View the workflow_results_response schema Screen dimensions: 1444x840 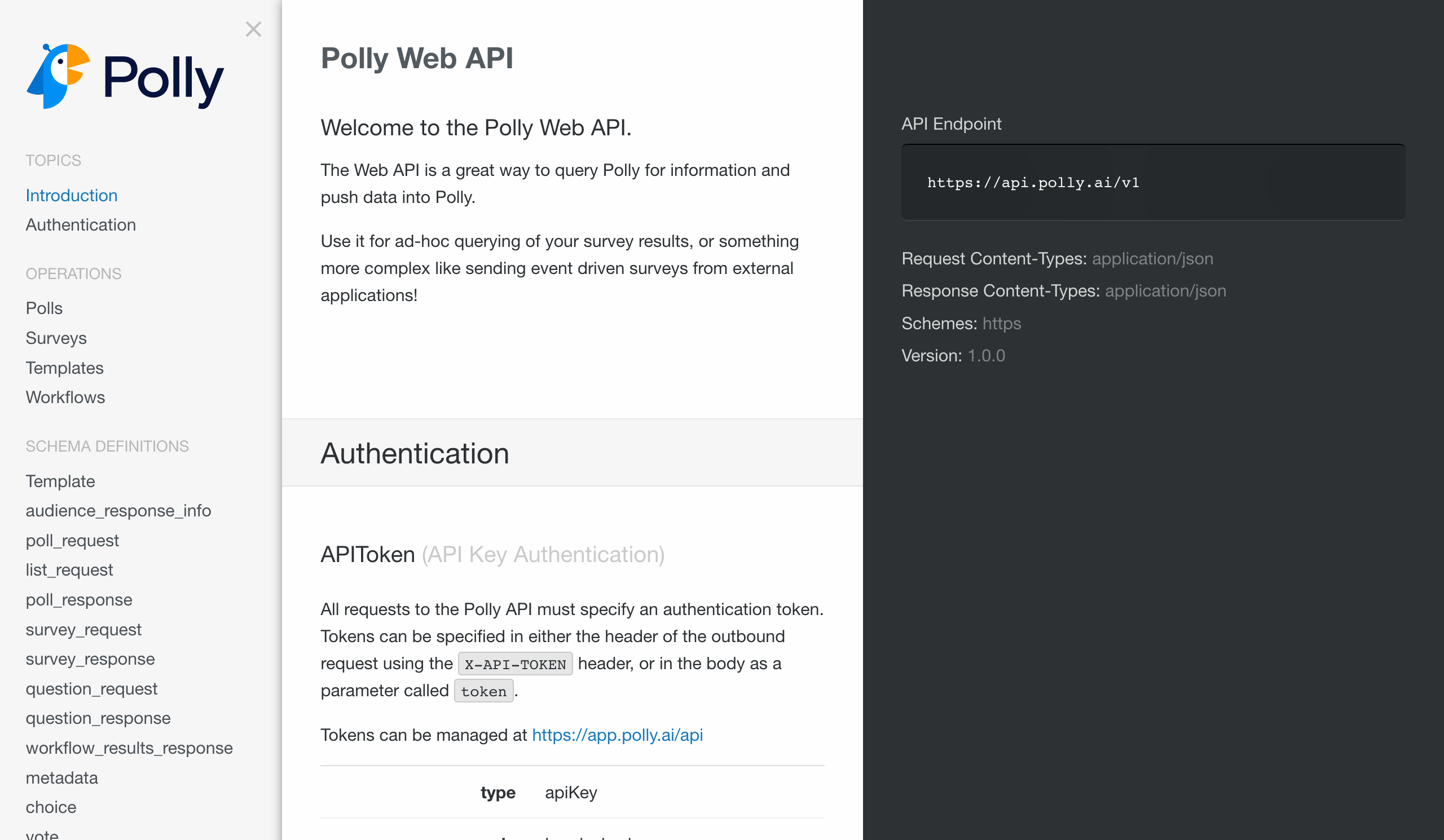tap(130, 748)
